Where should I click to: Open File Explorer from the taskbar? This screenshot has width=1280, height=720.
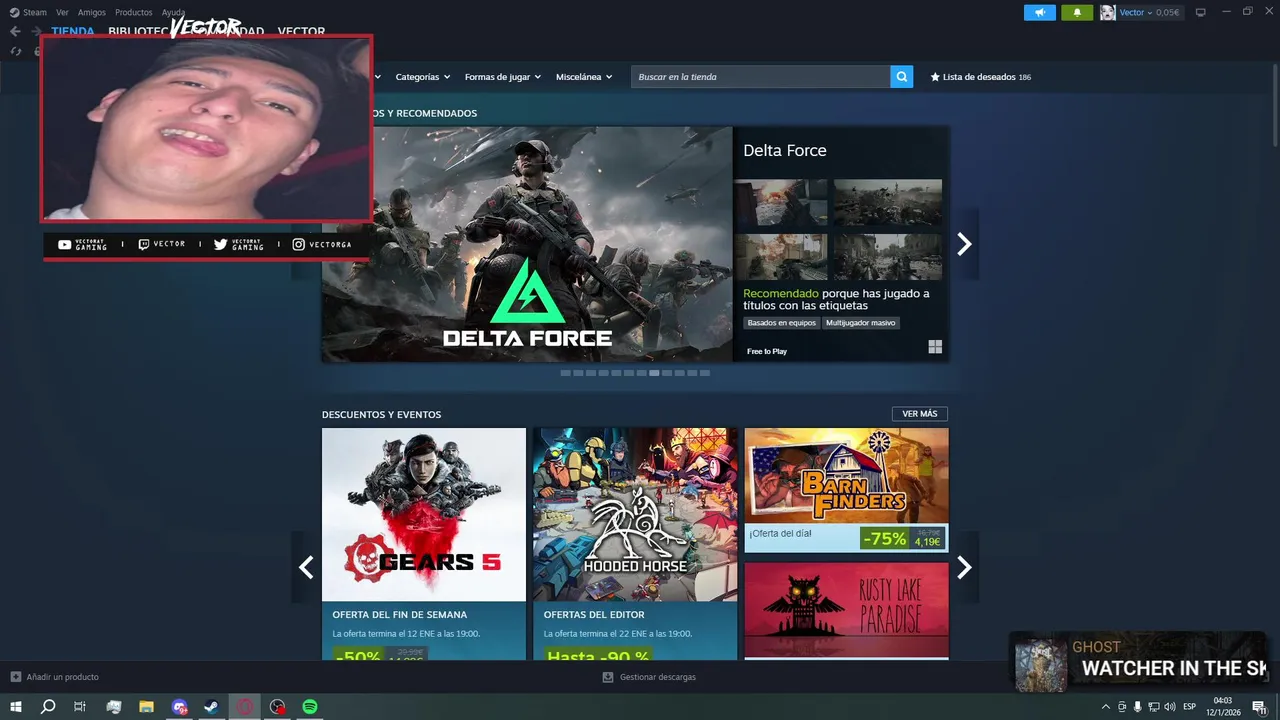[146, 707]
